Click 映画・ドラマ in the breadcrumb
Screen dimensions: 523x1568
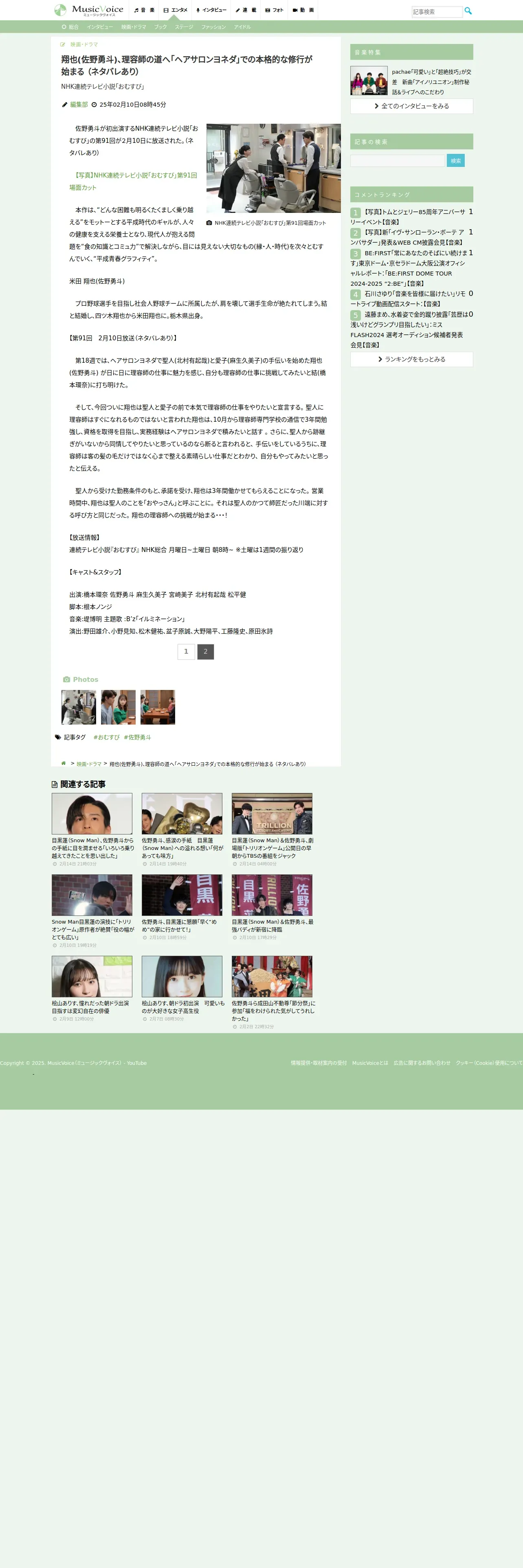(89, 764)
